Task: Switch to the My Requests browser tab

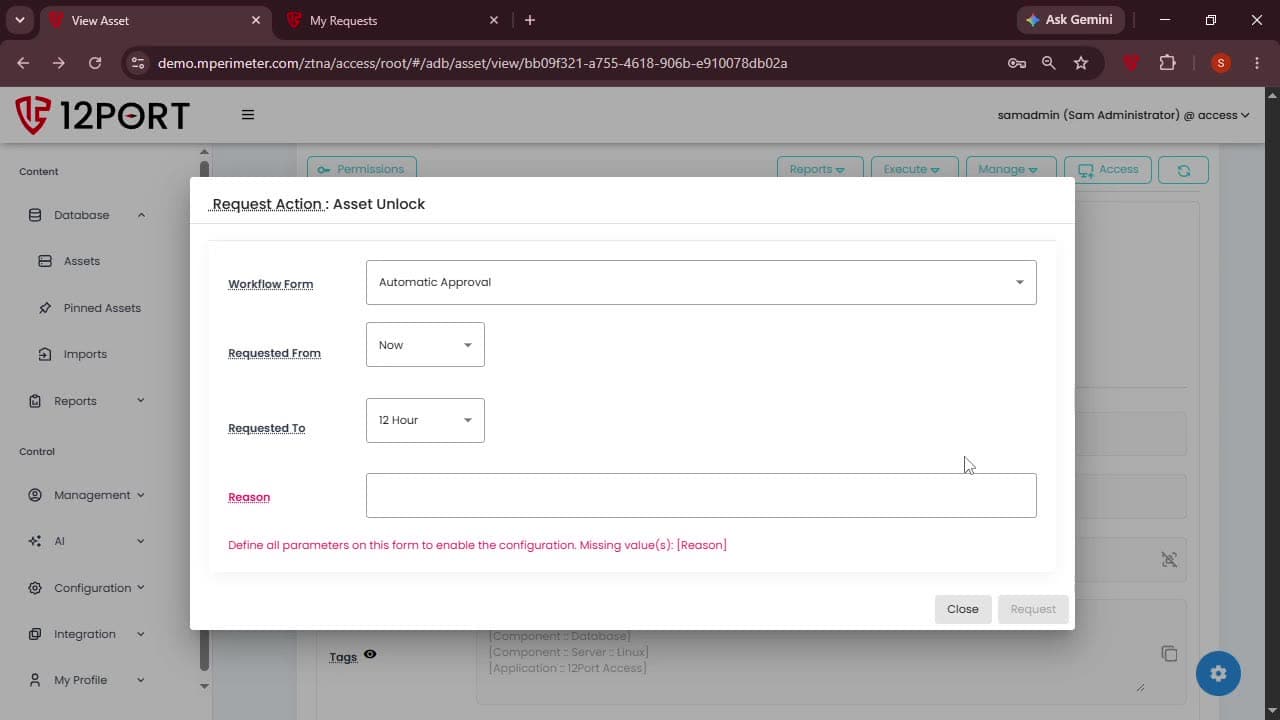Action: tap(390, 20)
